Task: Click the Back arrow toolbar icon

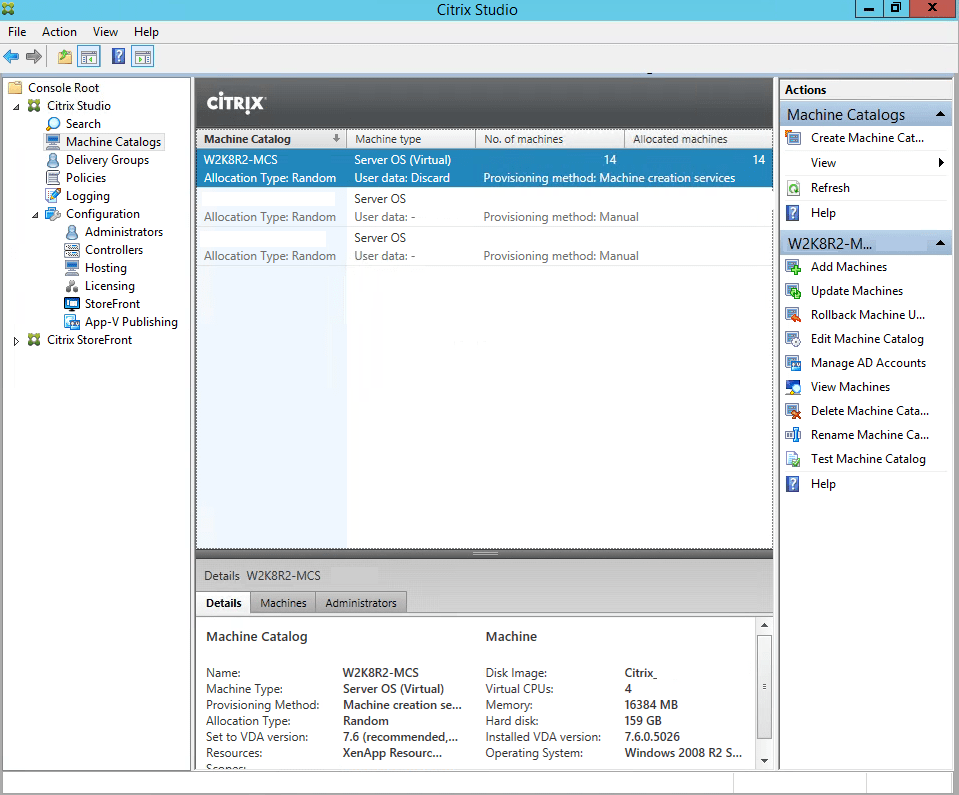Action: [11, 57]
